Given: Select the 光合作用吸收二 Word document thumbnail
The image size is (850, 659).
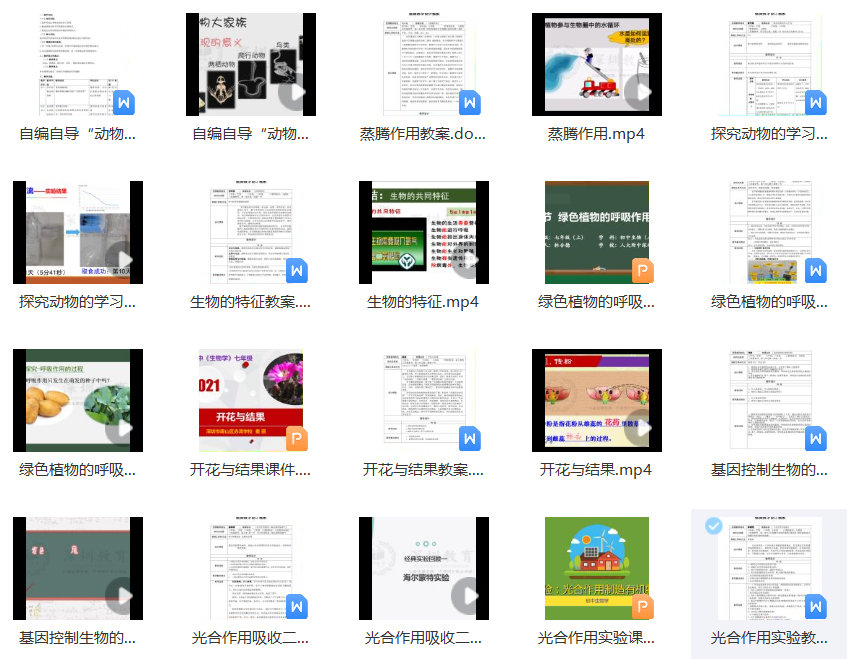Looking at the screenshot, I should point(251,568).
